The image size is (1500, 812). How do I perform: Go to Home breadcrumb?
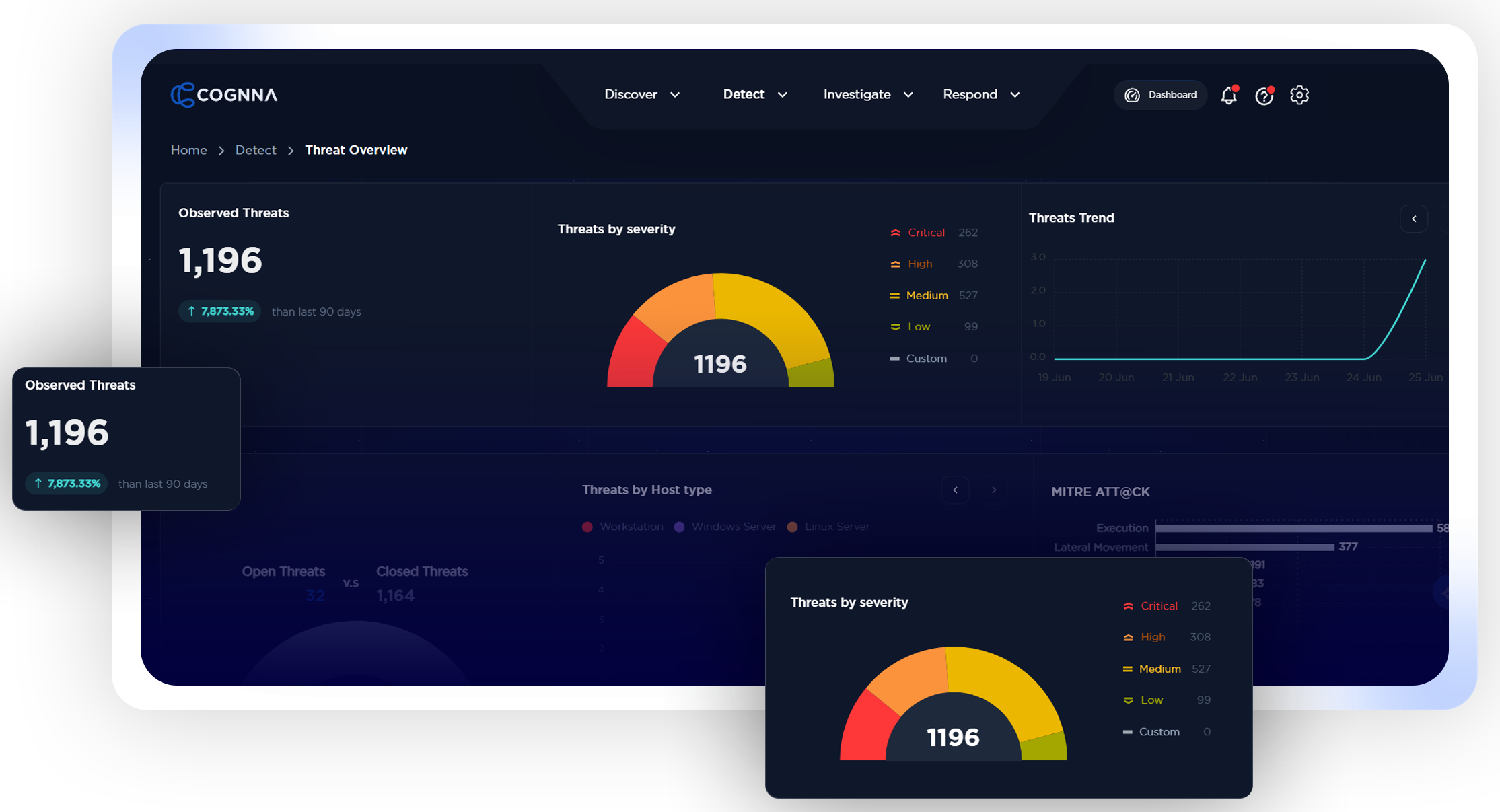(188, 150)
